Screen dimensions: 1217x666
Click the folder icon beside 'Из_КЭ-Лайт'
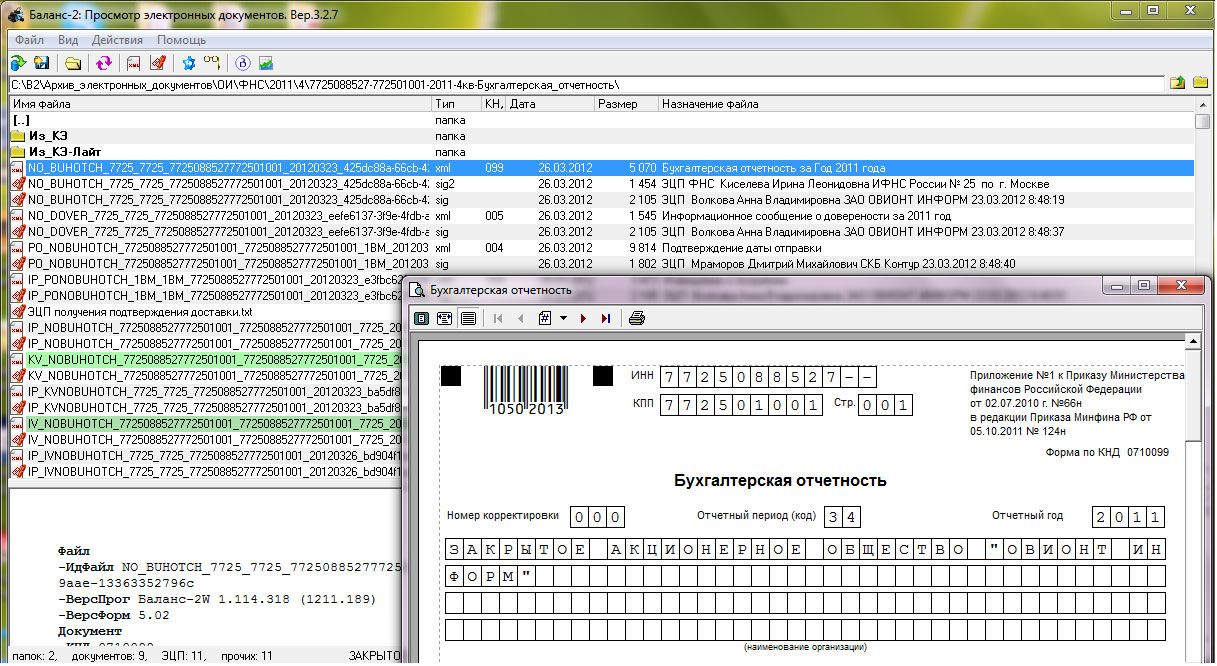click(x=18, y=152)
